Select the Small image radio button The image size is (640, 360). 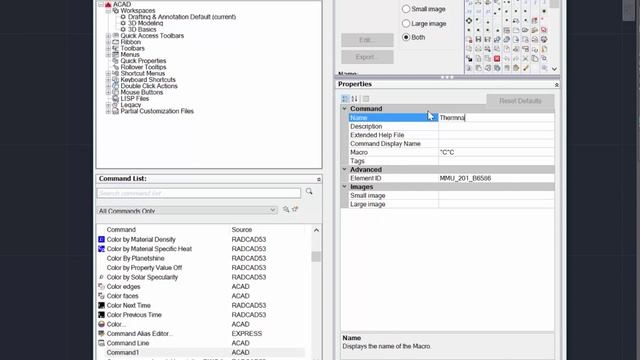pos(406,9)
